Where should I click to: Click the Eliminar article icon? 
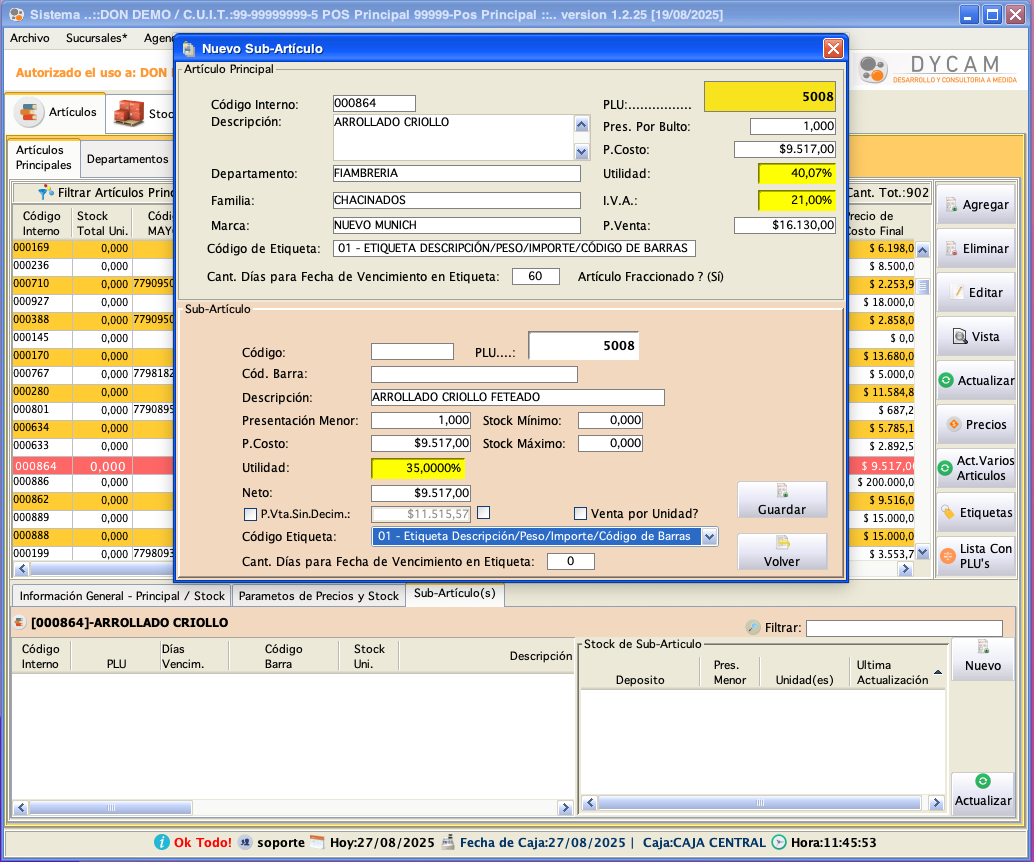click(975, 248)
